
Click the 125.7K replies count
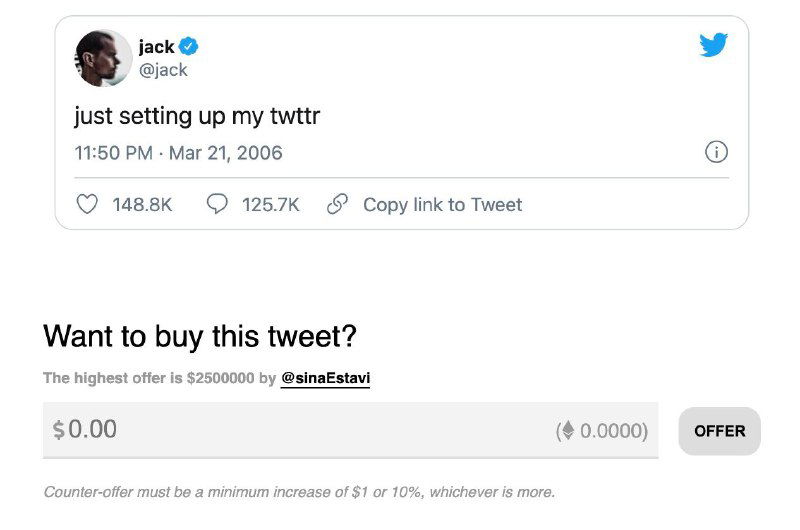pos(270,205)
